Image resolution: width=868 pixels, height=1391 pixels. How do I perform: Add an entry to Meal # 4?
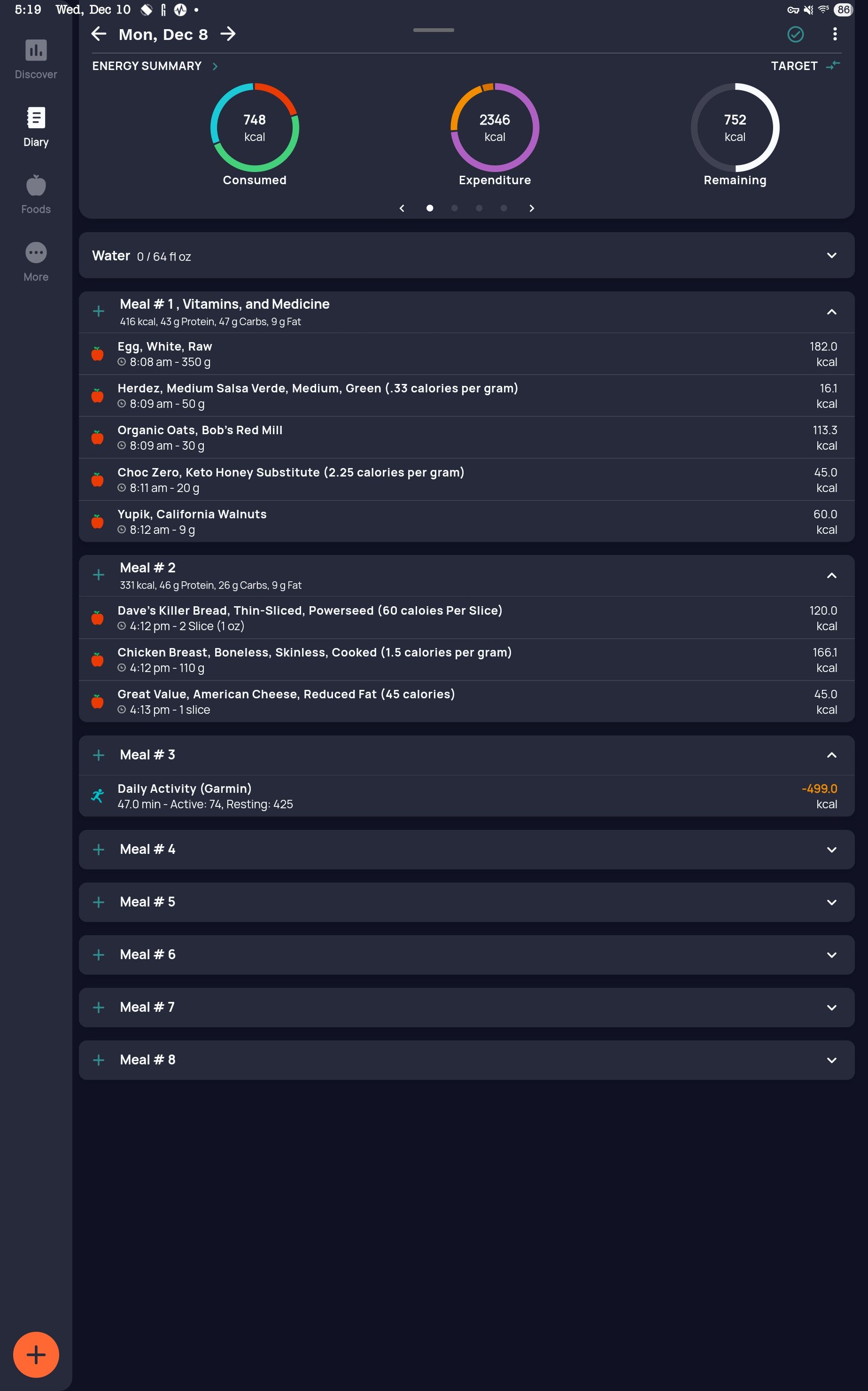click(x=99, y=850)
